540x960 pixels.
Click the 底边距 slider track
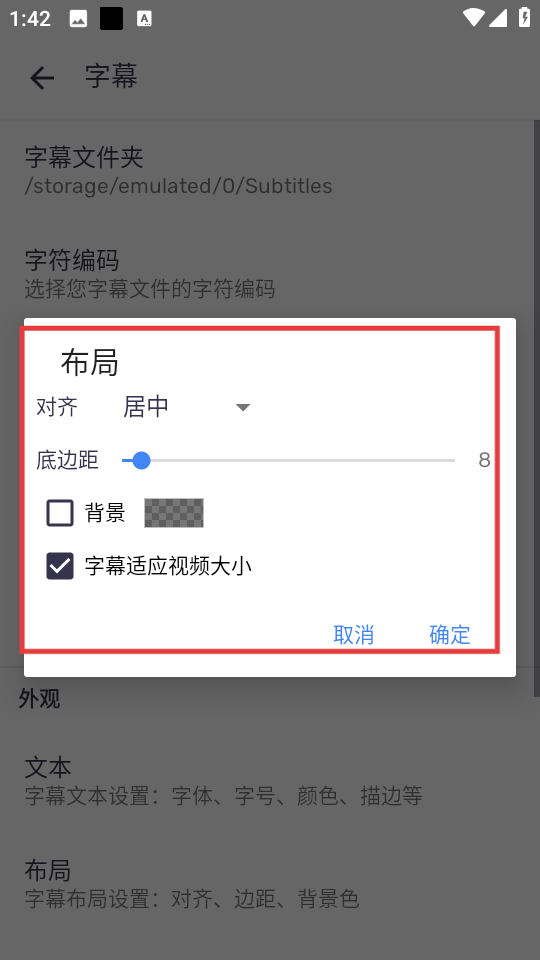pos(288,460)
